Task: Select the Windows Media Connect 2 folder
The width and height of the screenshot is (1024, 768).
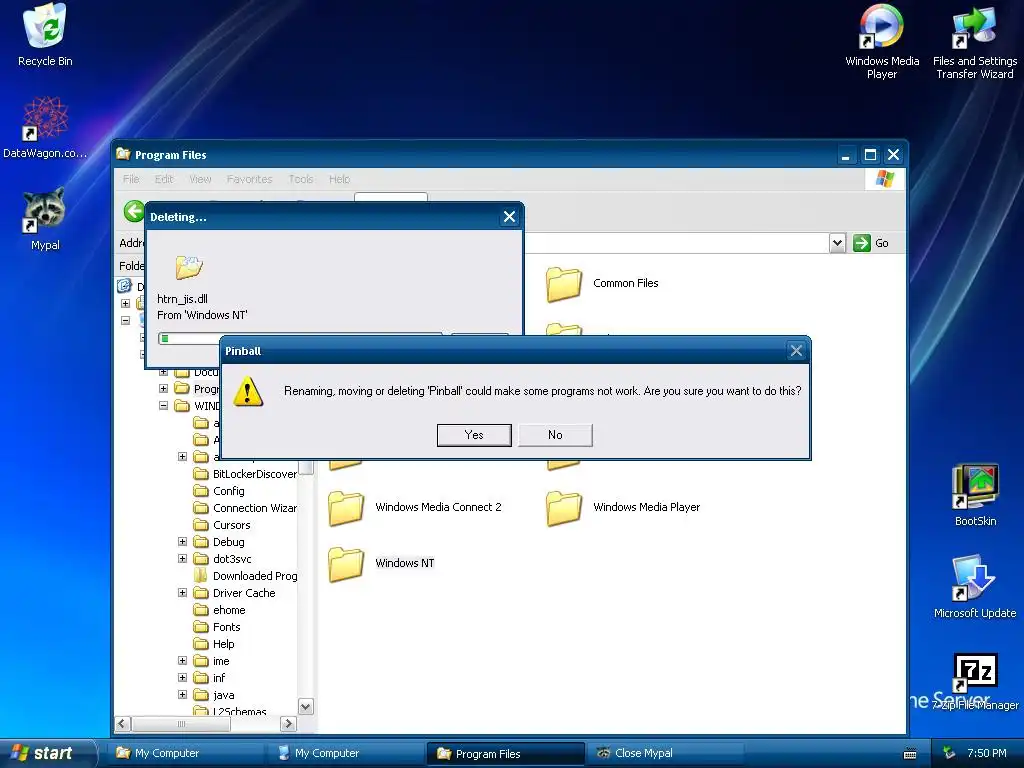Action: tap(415, 507)
